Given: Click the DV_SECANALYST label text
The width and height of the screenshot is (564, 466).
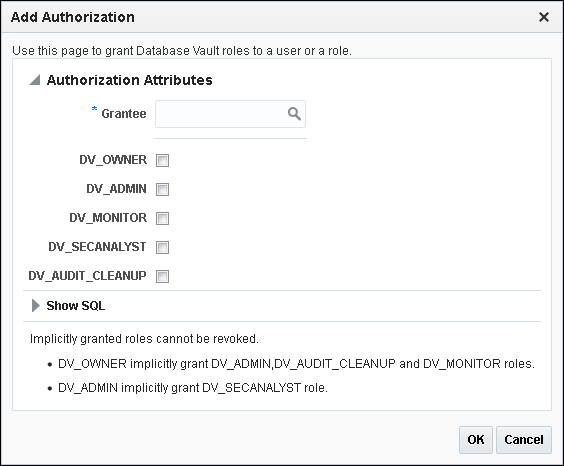Looking at the screenshot, I should 97,247.
